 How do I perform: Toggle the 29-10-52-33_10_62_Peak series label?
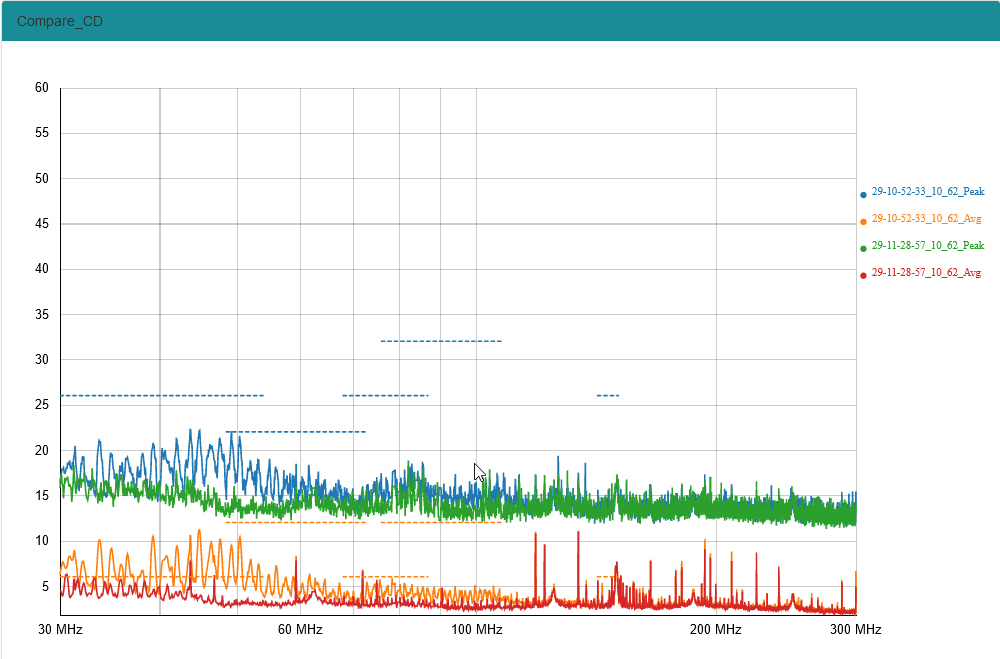[x=927, y=191]
